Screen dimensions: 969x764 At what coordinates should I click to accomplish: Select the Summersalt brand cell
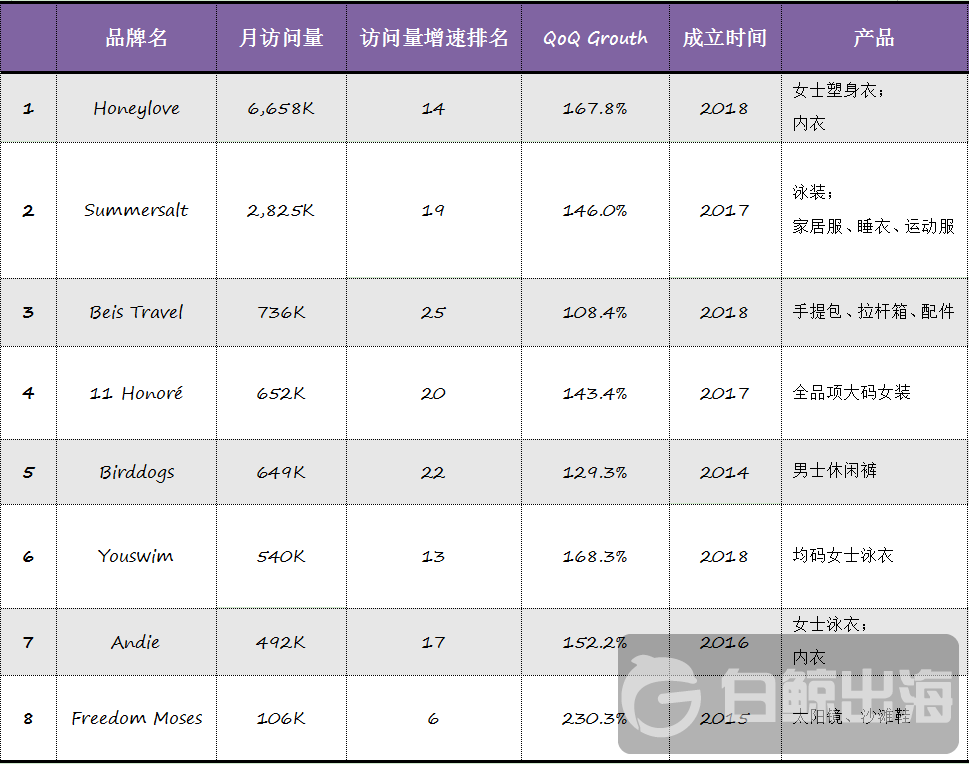point(136,211)
